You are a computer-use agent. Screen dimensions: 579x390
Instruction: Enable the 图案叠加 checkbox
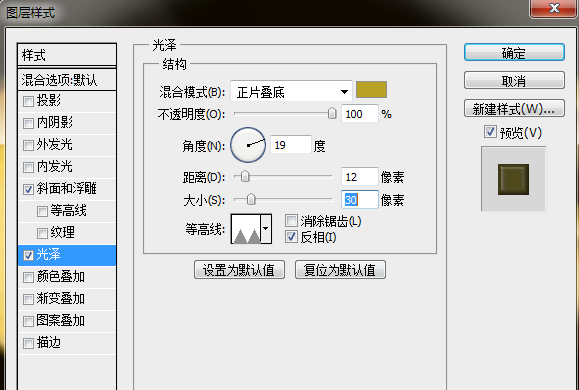coord(28,322)
